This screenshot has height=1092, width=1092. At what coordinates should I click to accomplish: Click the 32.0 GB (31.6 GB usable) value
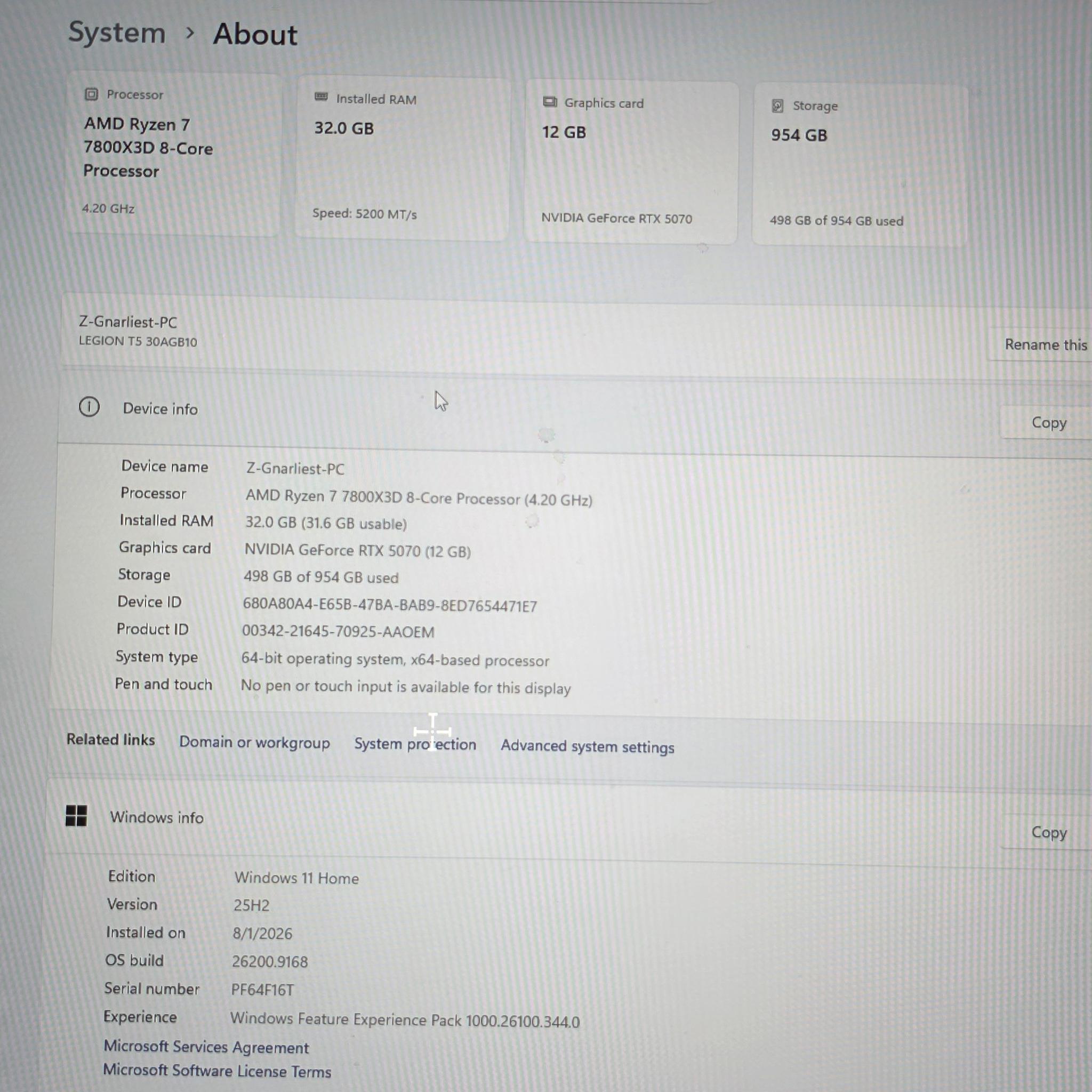326,523
